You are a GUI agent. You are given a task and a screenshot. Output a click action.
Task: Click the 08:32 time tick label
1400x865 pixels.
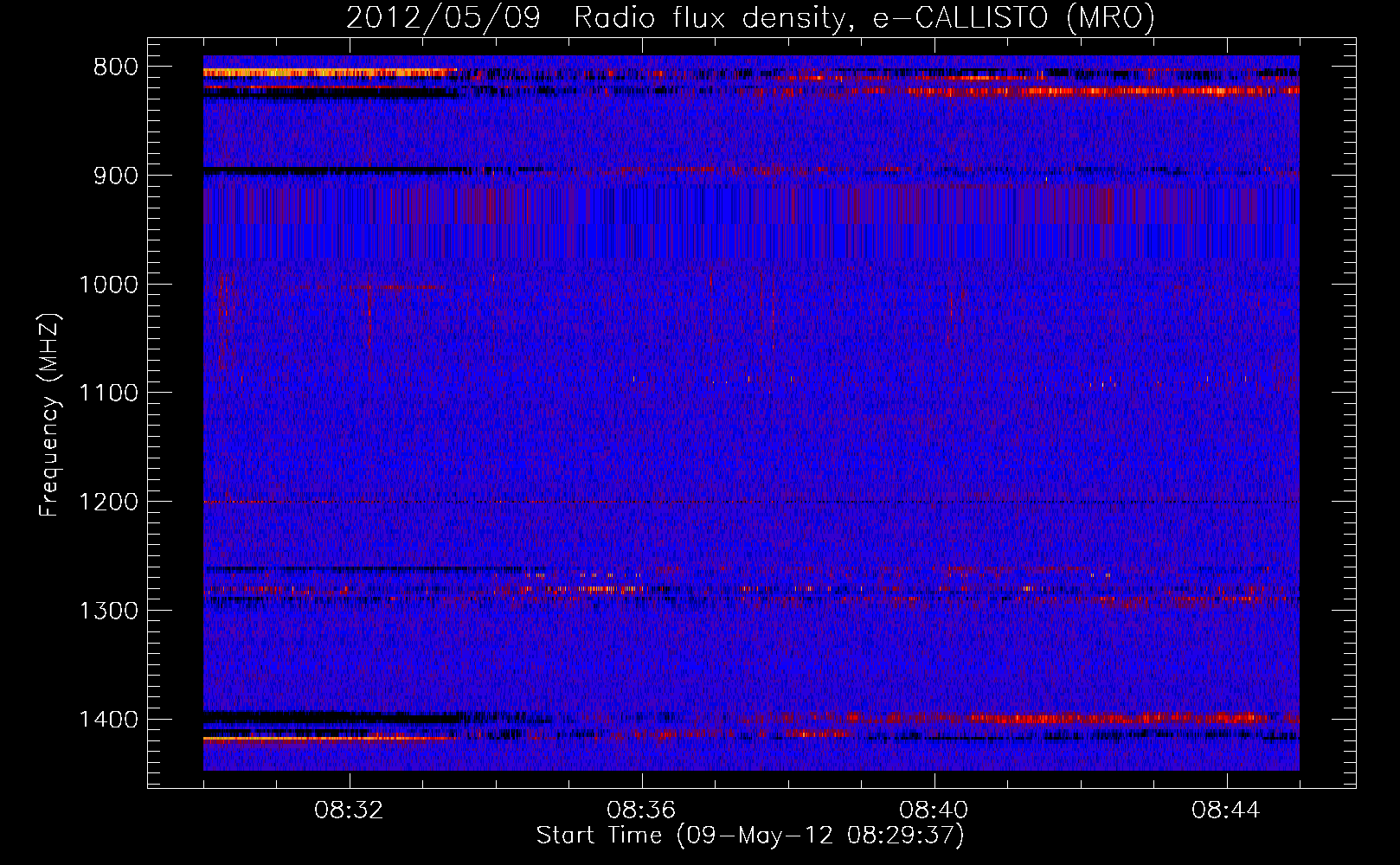[349, 811]
